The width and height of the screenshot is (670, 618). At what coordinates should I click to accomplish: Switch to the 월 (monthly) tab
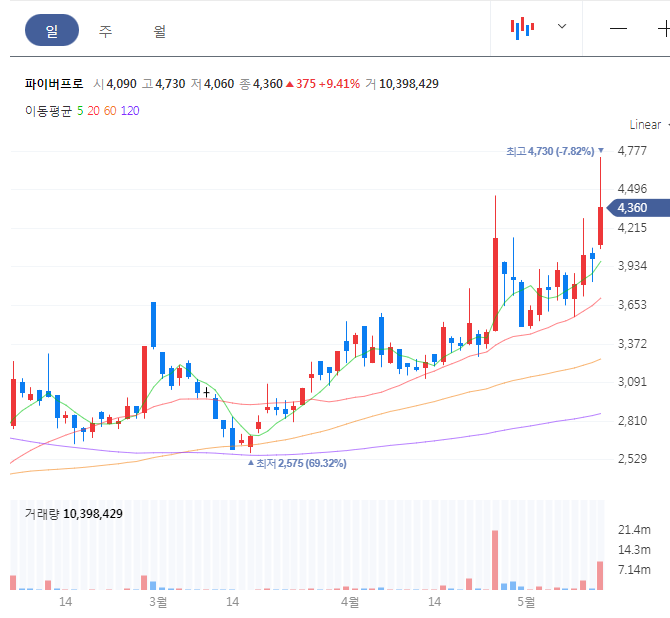coord(160,31)
